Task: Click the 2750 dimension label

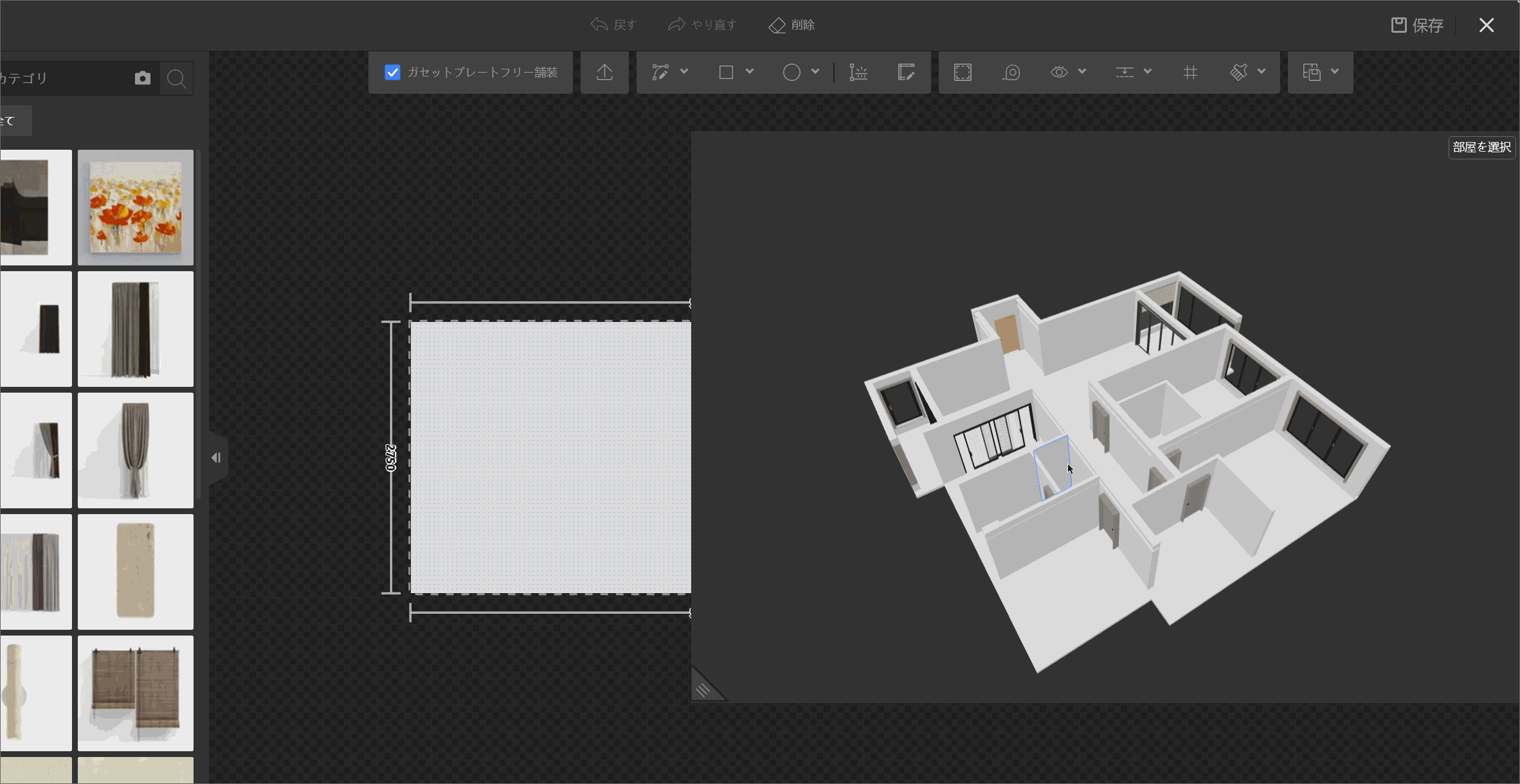Action: click(391, 458)
